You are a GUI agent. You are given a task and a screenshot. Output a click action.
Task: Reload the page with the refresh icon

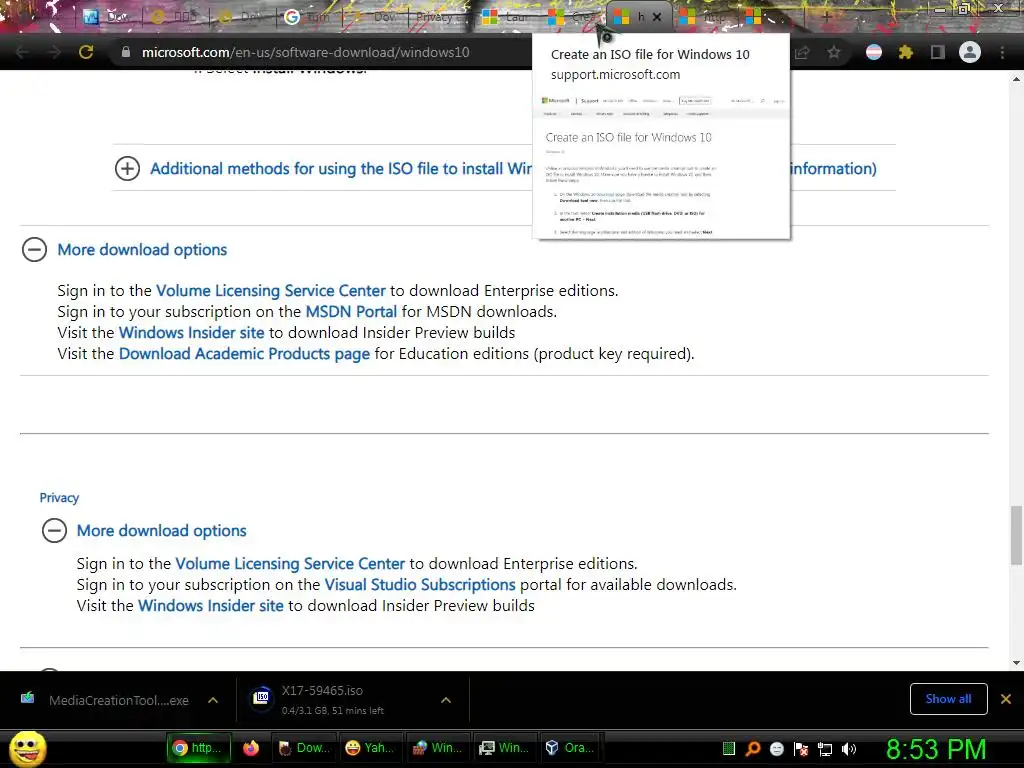coord(86,52)
